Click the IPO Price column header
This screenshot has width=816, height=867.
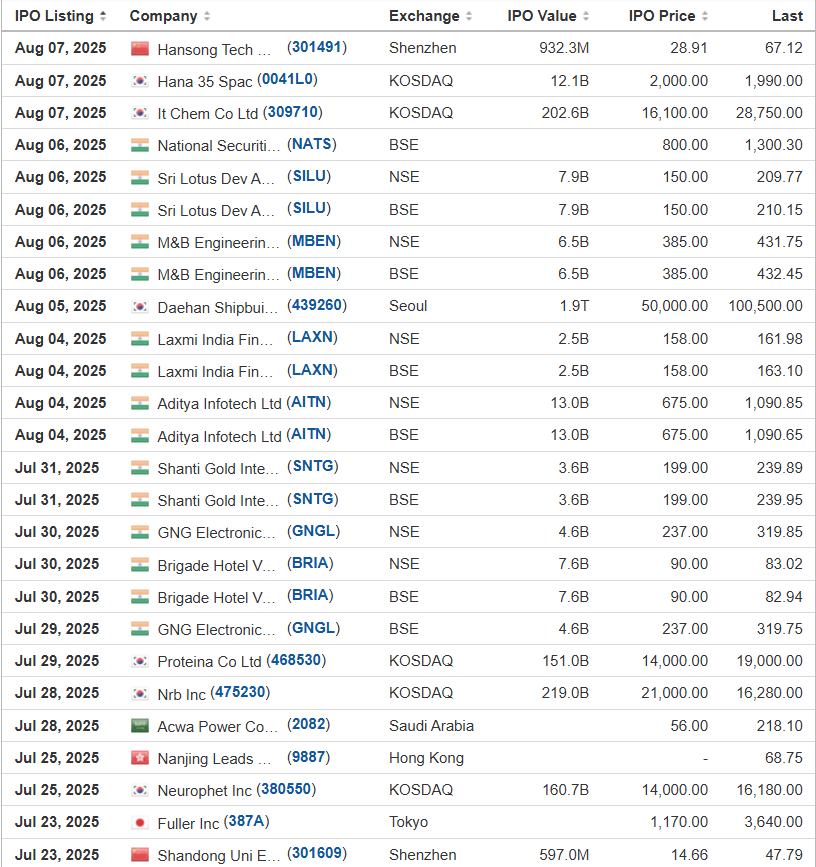coord(662,16)
